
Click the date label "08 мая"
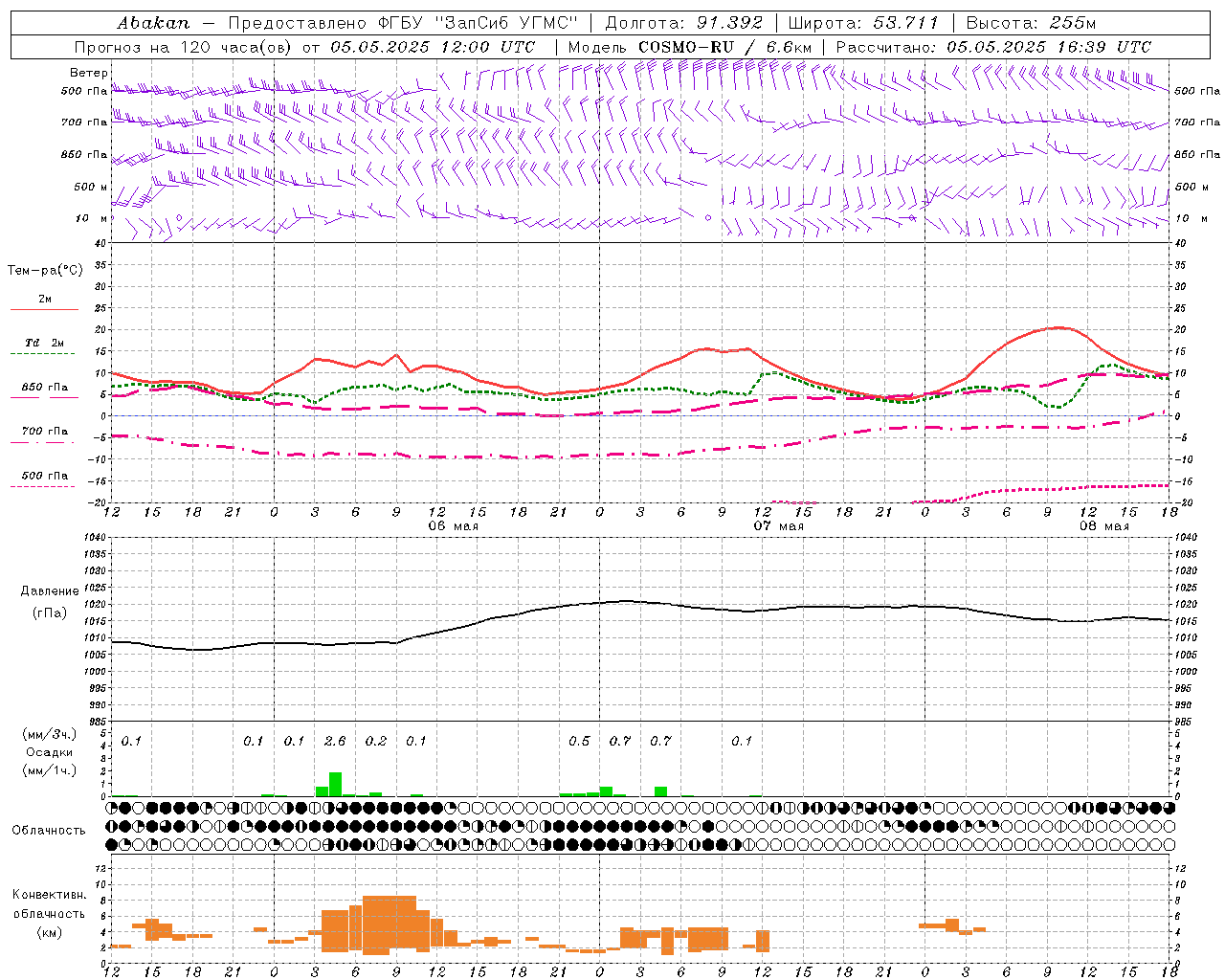(x=1103, y=526)
